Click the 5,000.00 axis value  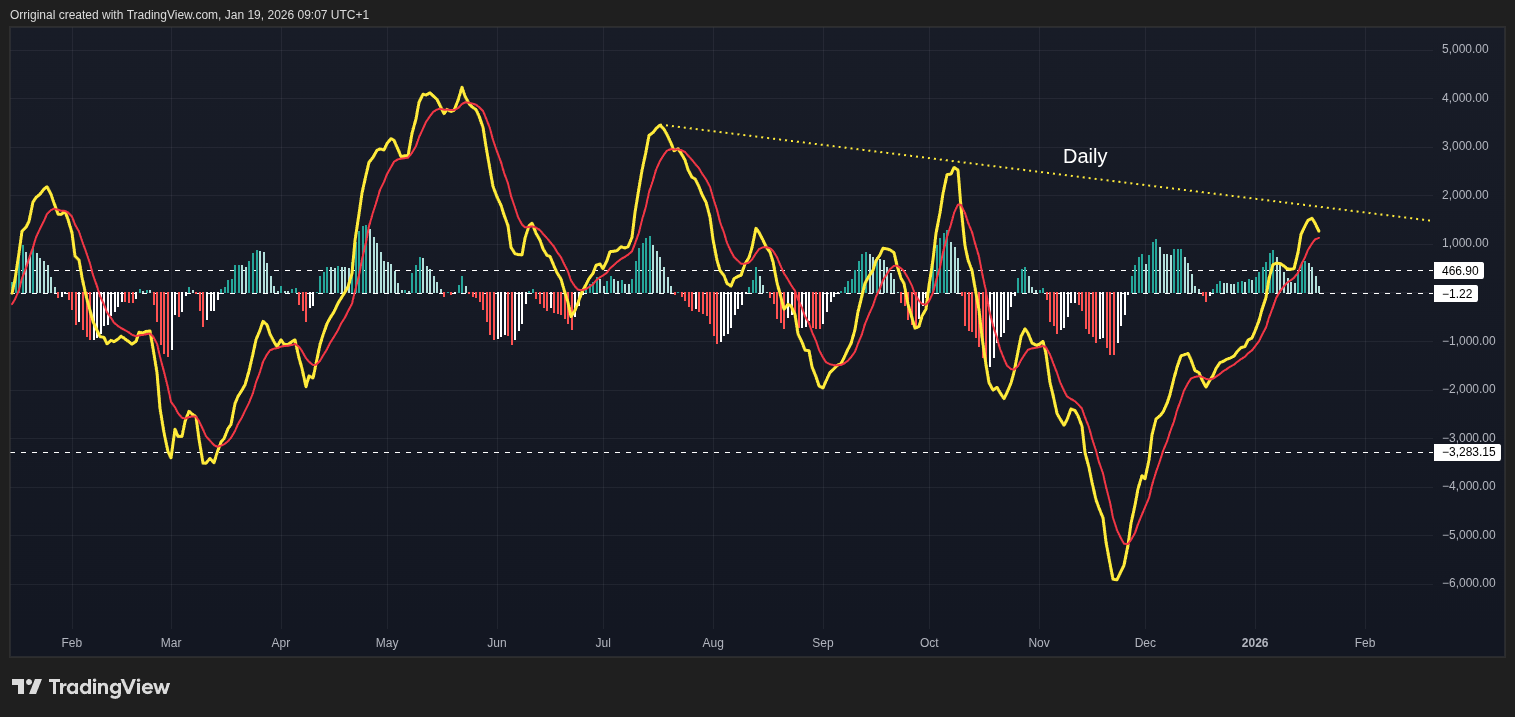coord(1465,49)
